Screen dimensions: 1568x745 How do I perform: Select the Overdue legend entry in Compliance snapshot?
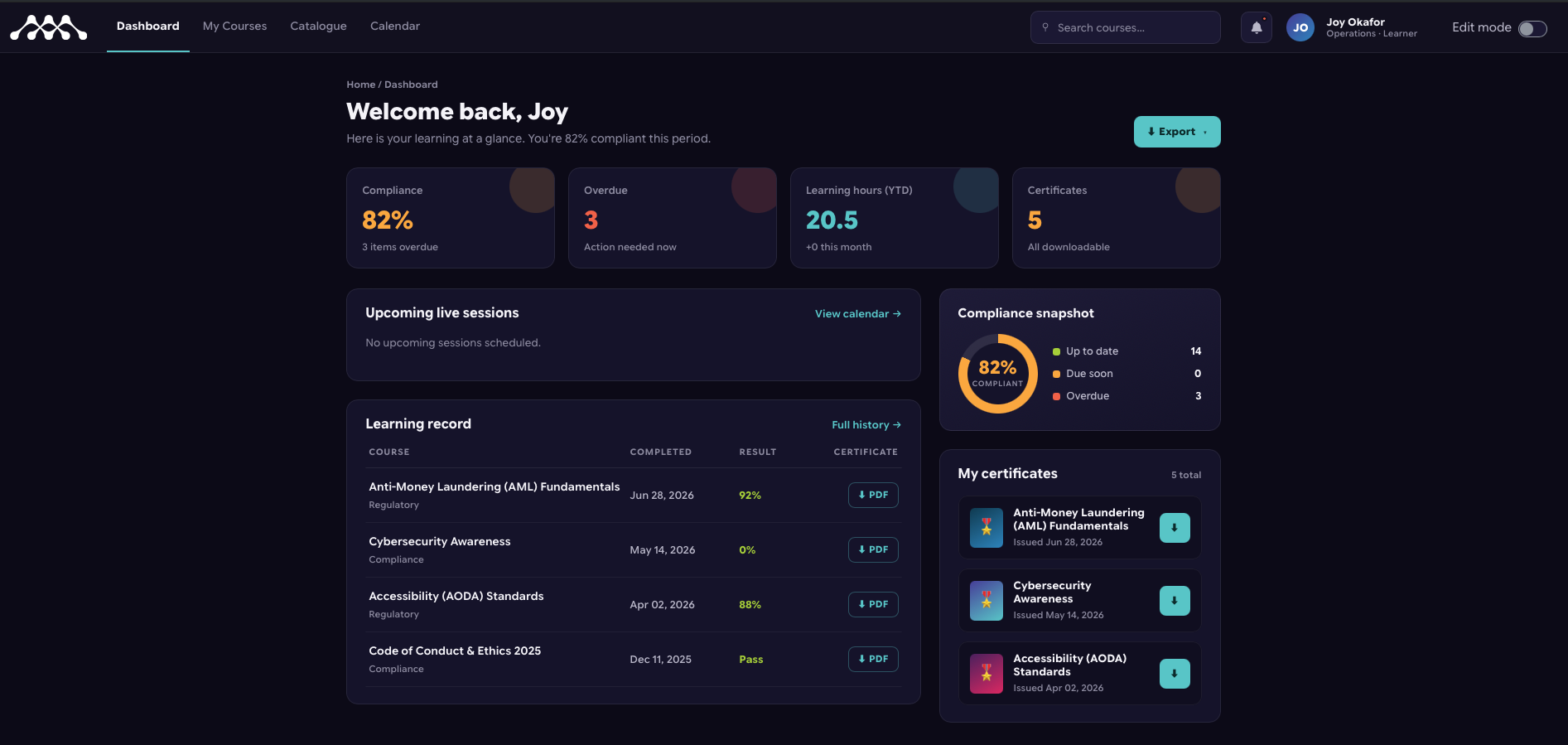point(1127,396)
